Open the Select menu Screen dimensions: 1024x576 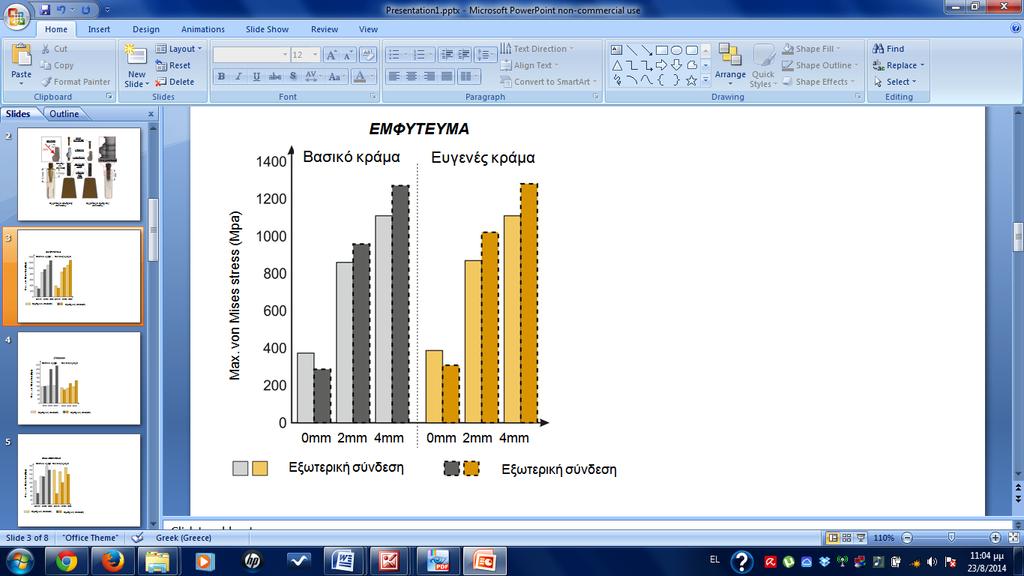pos(895,82)
